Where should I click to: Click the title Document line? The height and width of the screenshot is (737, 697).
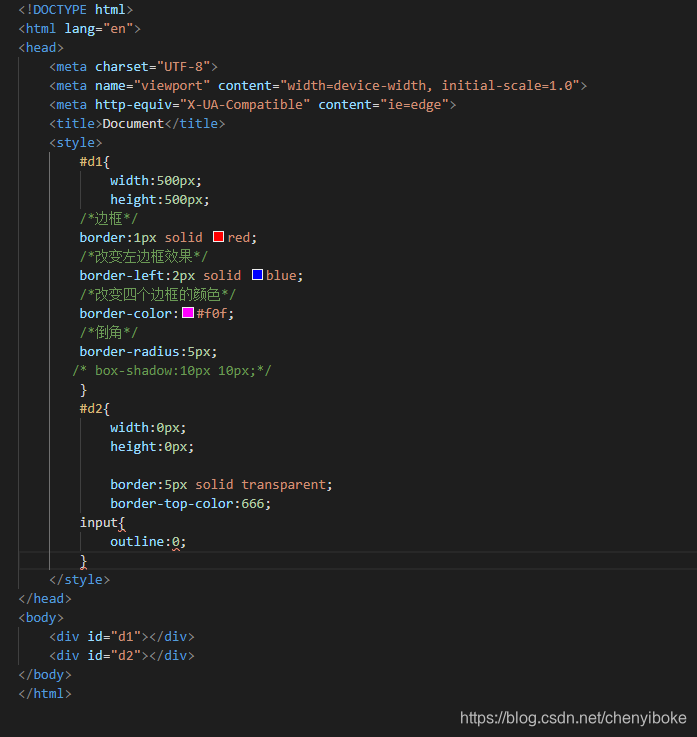[137, 124]
